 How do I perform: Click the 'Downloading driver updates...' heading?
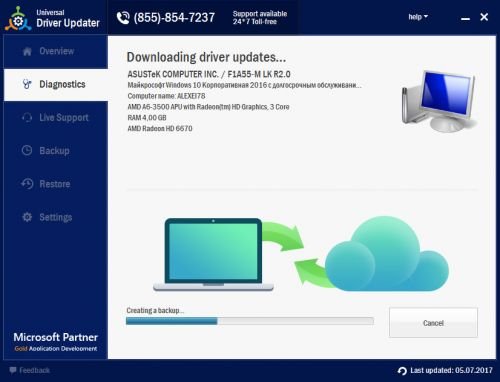206,57
